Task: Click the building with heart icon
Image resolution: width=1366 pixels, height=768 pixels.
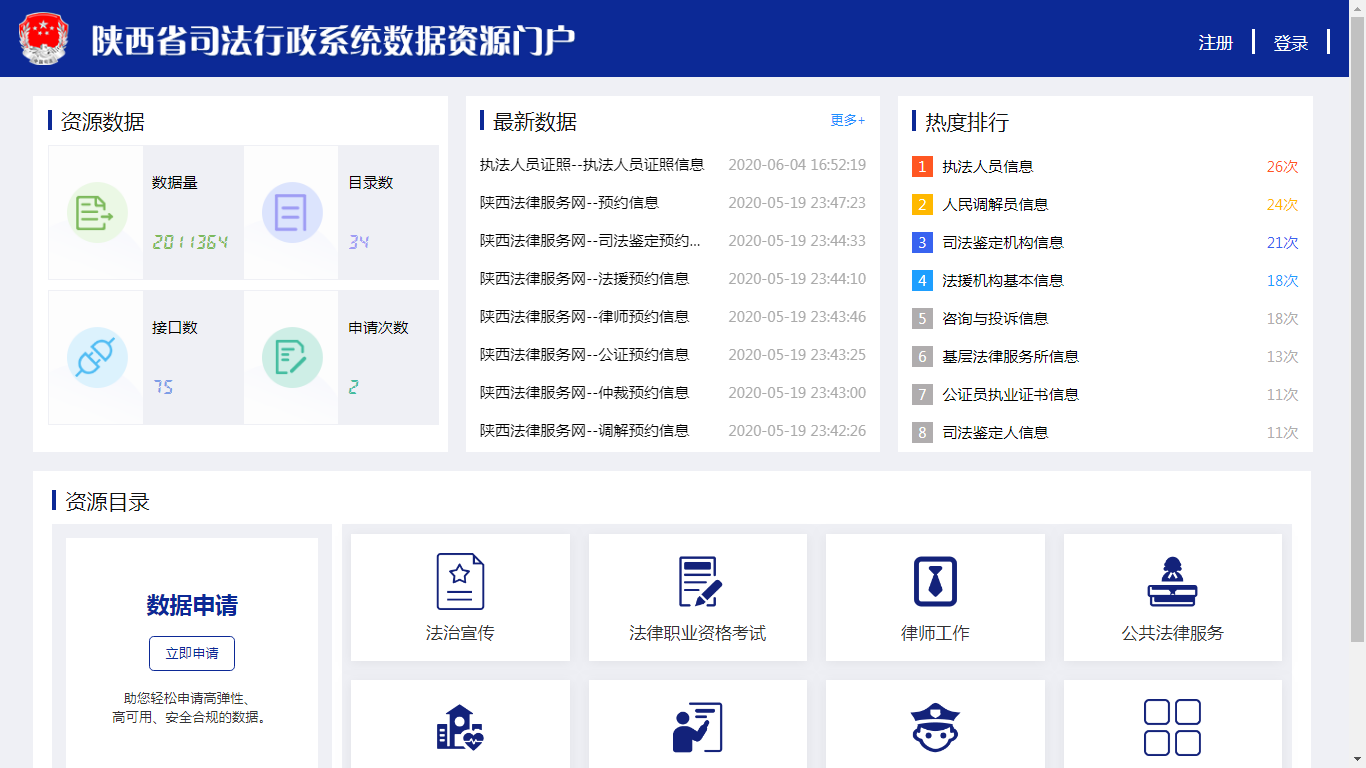Action: (x=460, y=727)
